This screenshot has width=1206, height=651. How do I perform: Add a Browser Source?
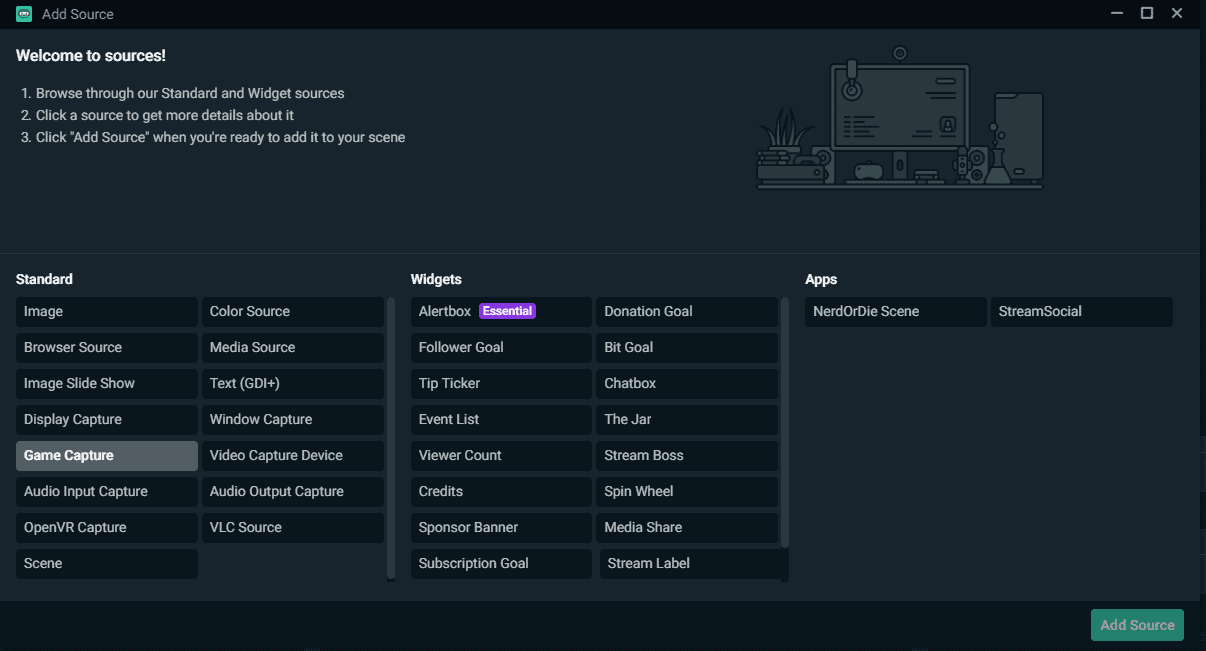[x=106, y=347]
